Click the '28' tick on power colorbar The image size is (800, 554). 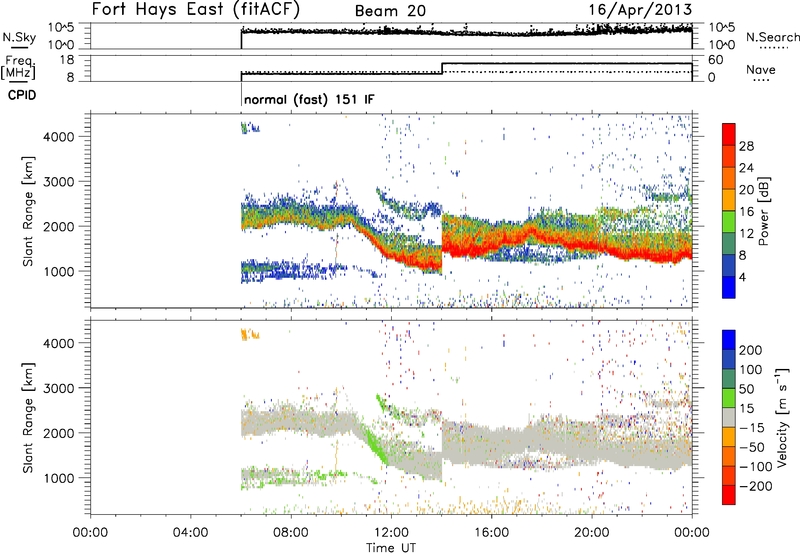pos(746,146)
